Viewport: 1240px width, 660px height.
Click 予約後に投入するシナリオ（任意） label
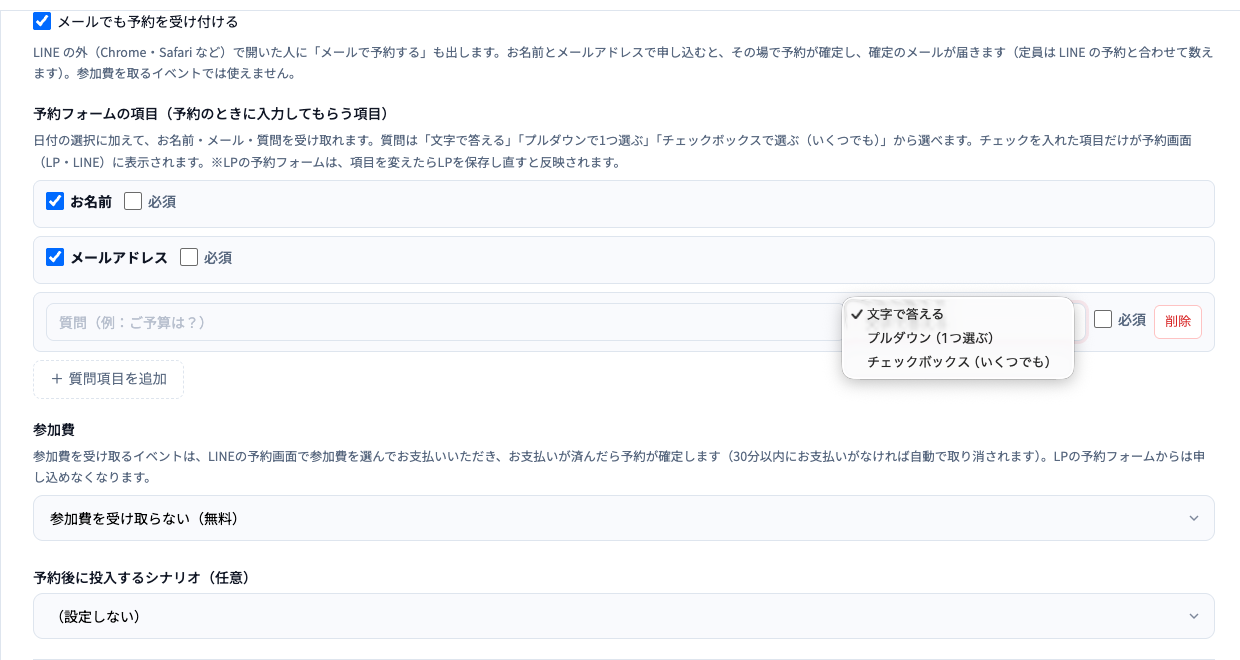coord(142,578)
